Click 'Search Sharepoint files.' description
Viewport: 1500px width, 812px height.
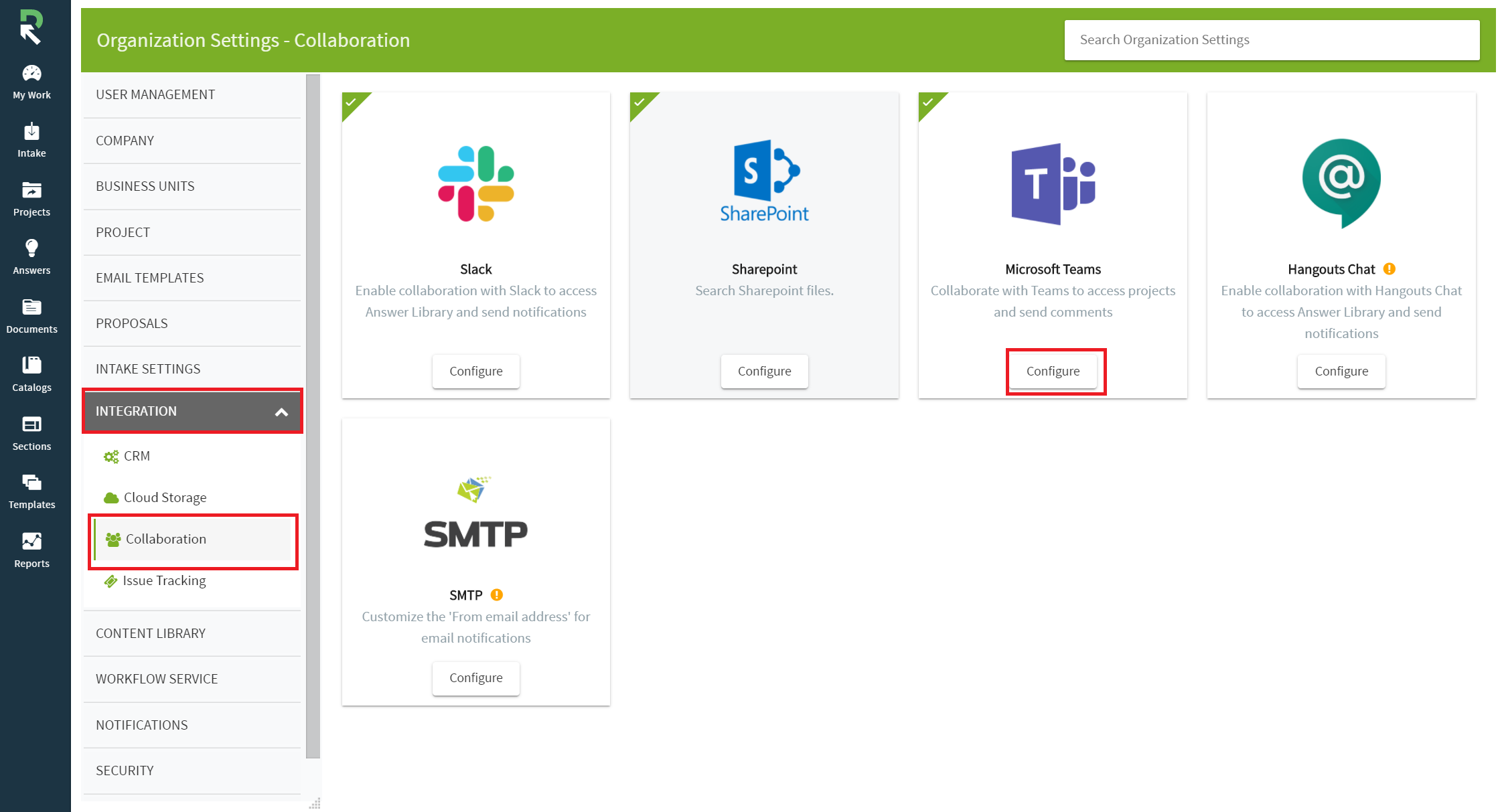(764, 291)
